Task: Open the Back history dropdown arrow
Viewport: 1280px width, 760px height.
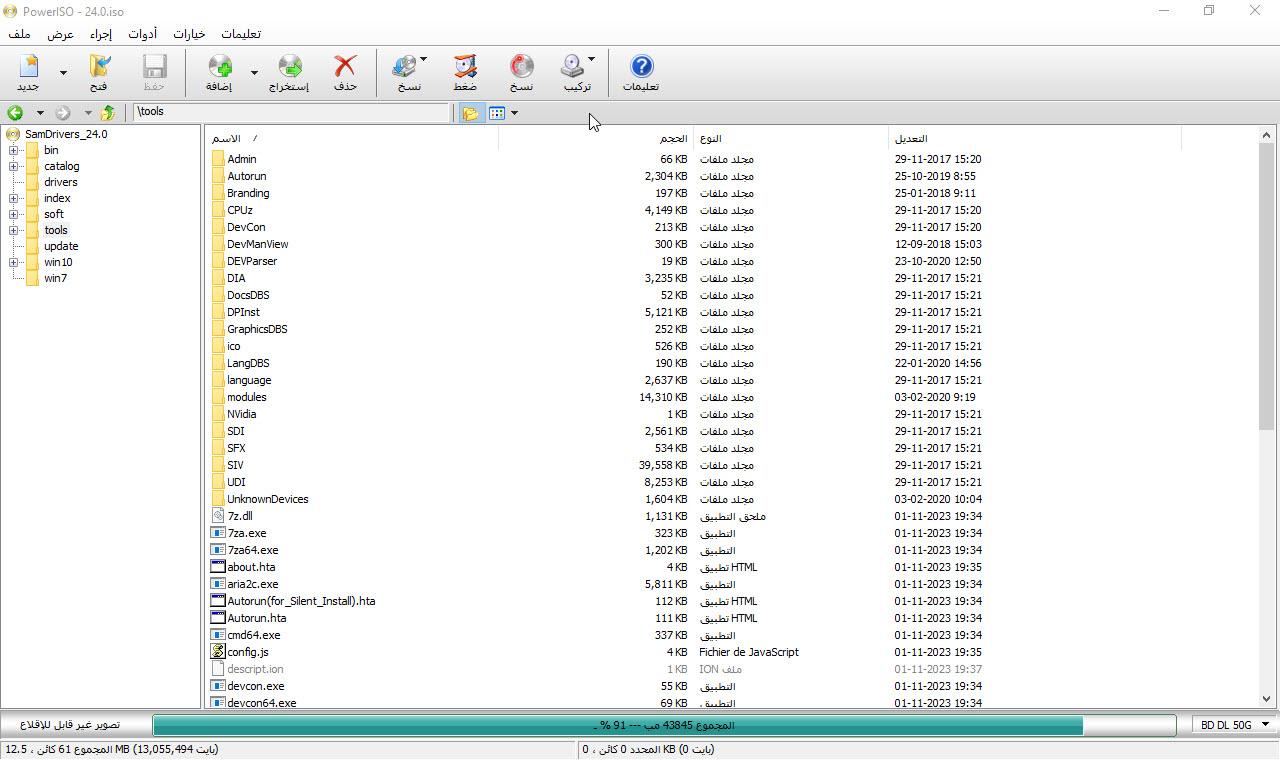Action: [x=40, y=113]
